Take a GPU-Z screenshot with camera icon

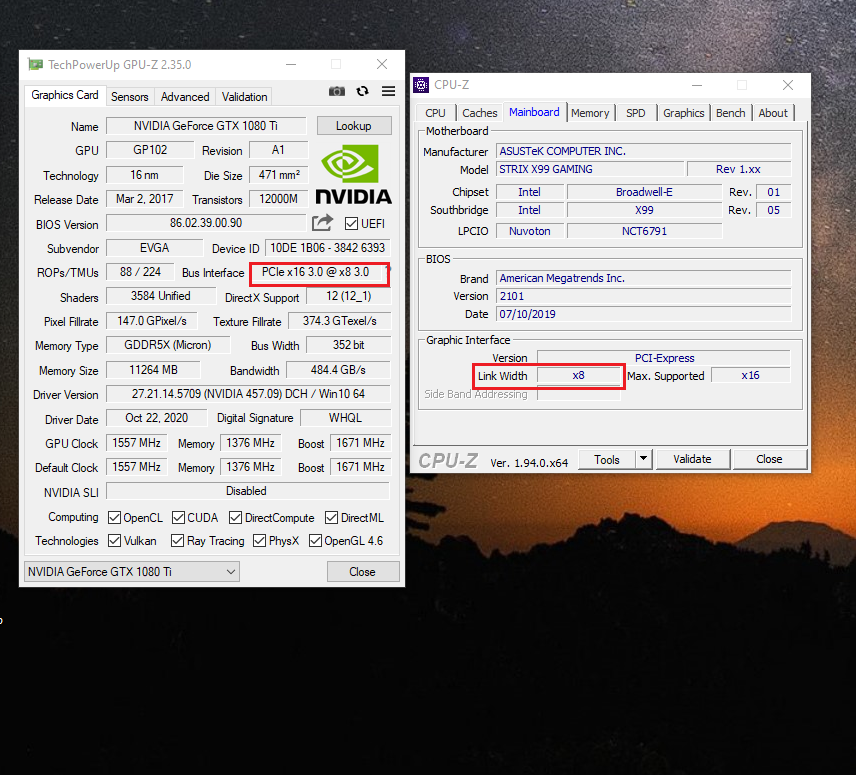click(x=337, y=91)
